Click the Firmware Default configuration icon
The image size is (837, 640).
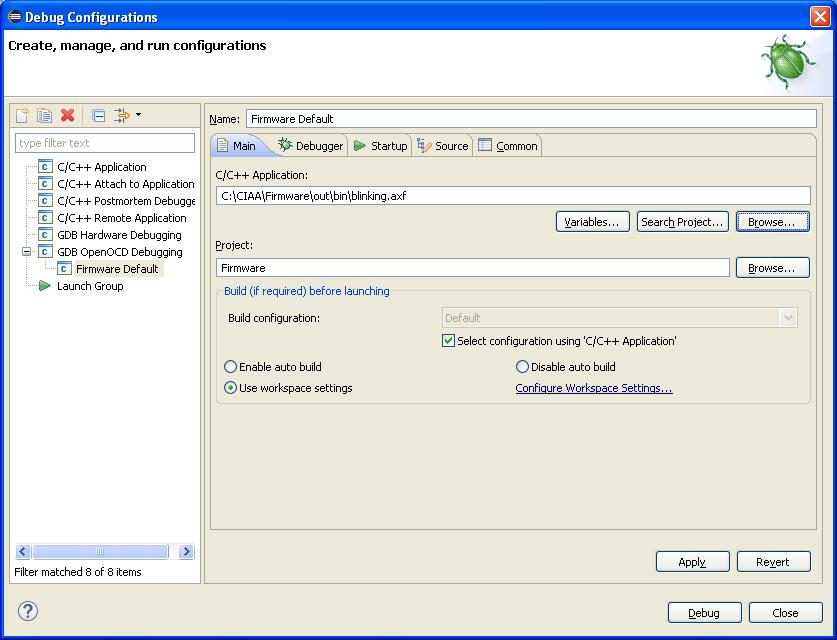click(x=64, y=268)
